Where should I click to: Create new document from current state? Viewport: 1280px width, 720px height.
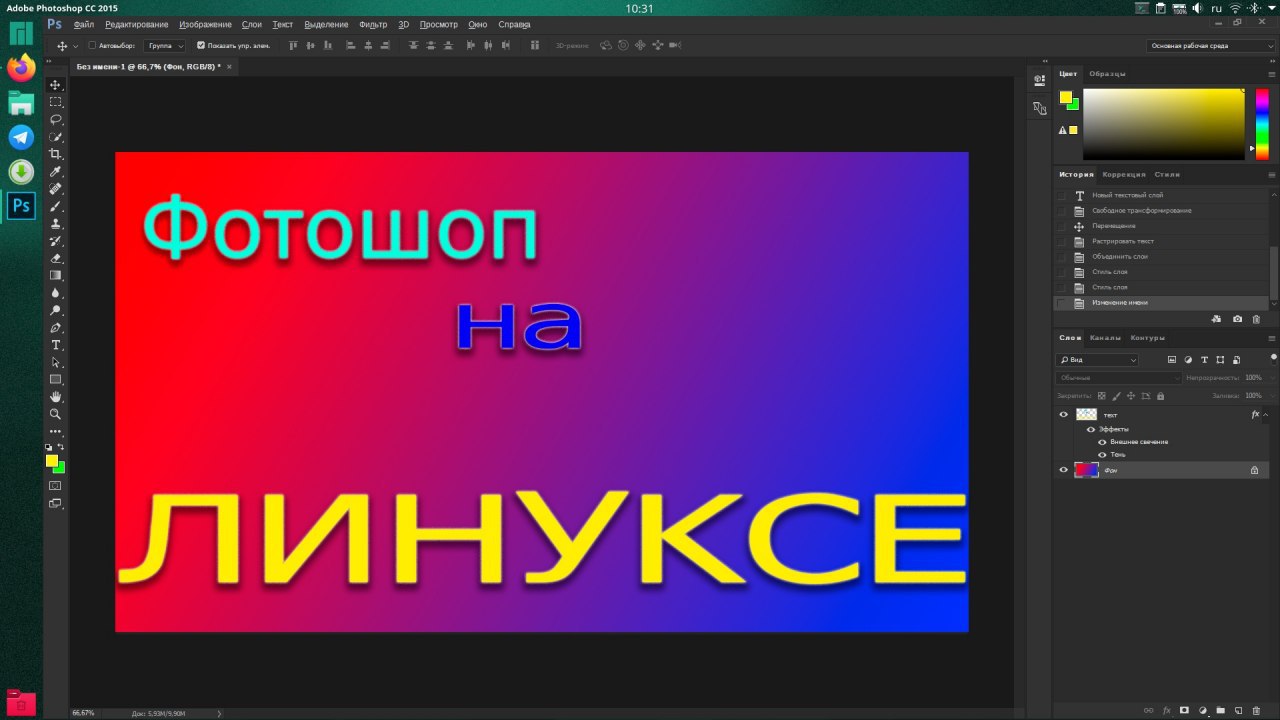point(1217,319)
